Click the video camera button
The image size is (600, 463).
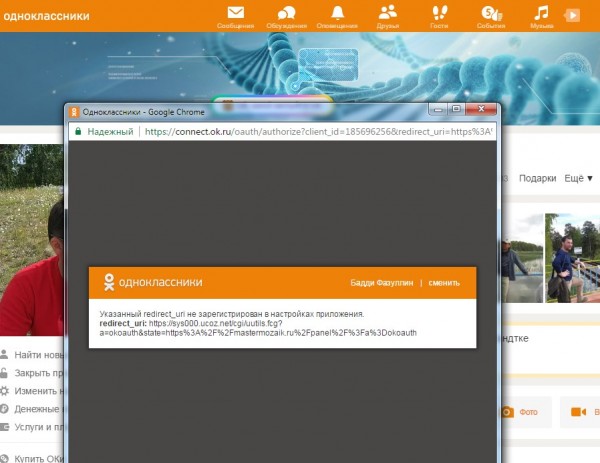580,412
